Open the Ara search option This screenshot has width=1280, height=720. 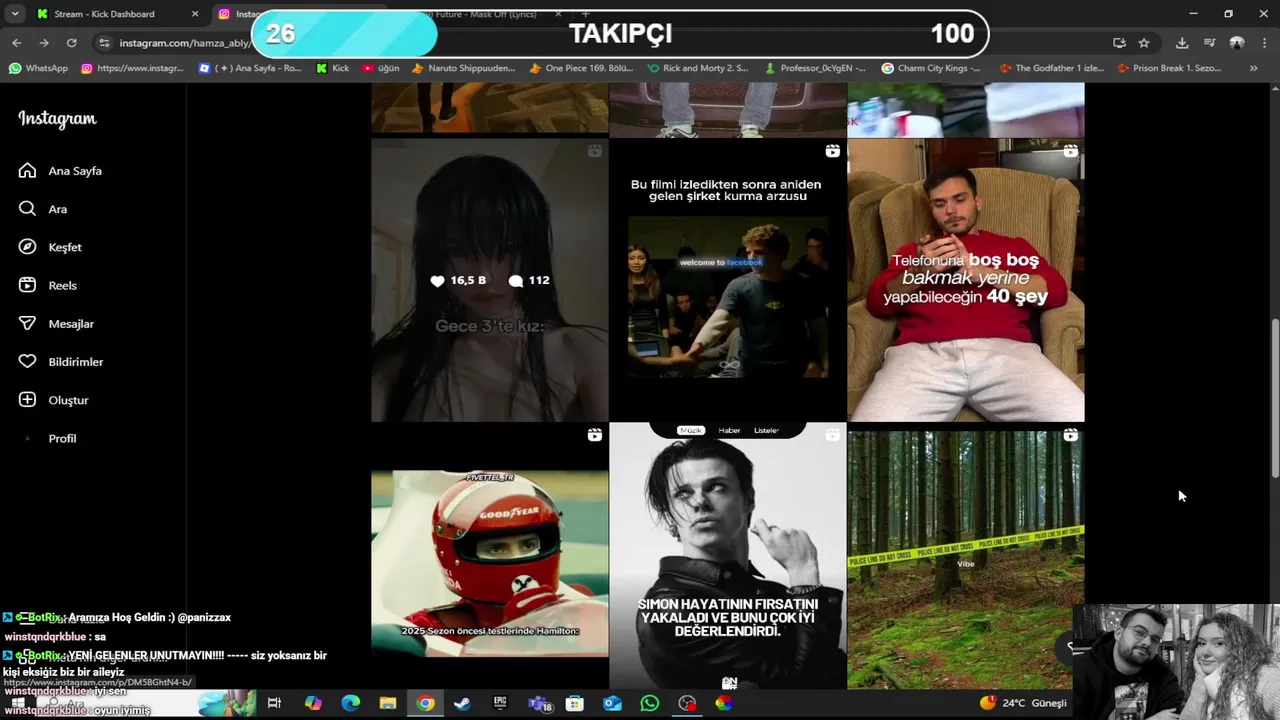click(x=43, y=209)
